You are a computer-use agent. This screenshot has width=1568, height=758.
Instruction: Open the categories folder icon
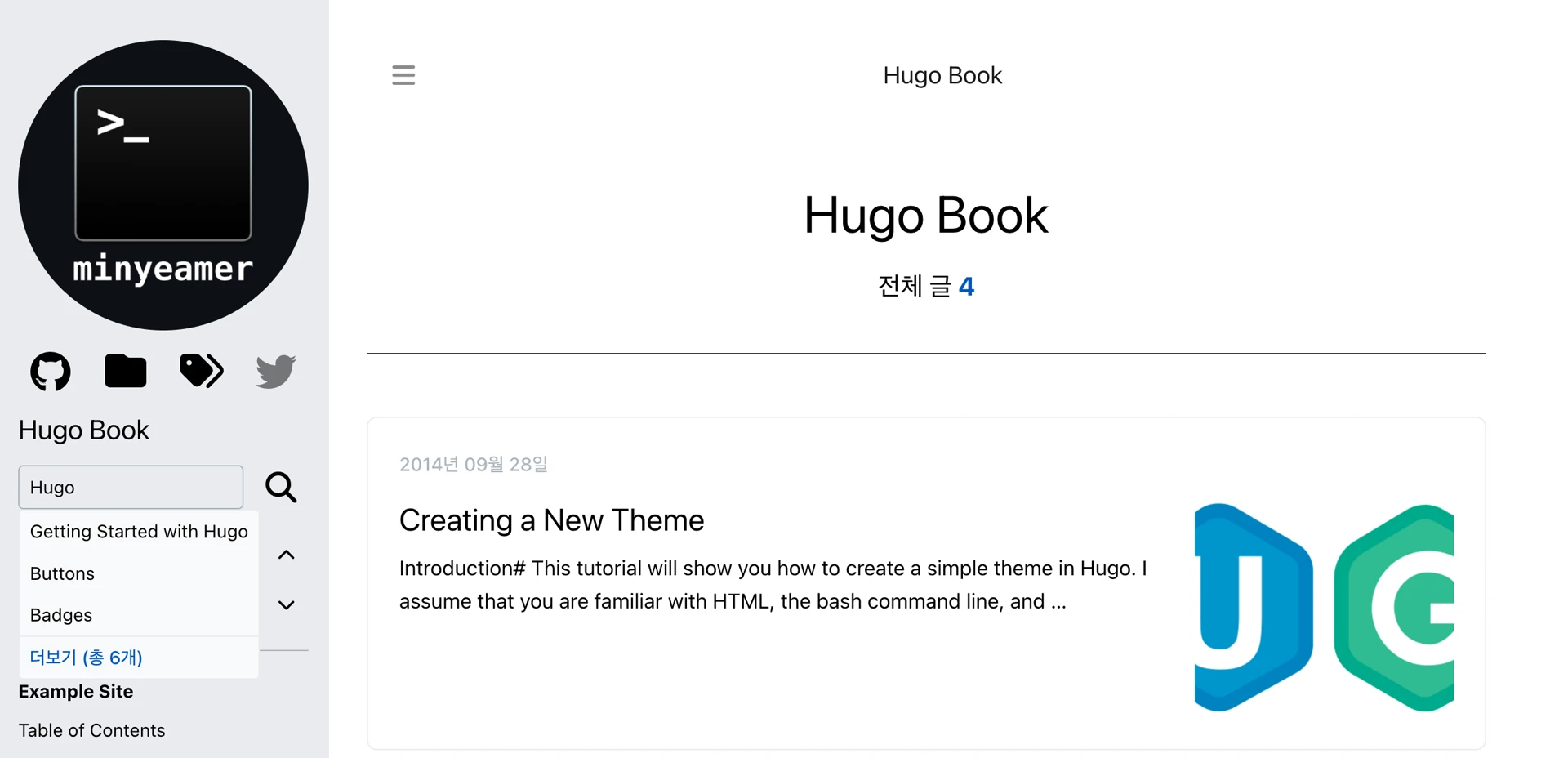pos(126,372)
